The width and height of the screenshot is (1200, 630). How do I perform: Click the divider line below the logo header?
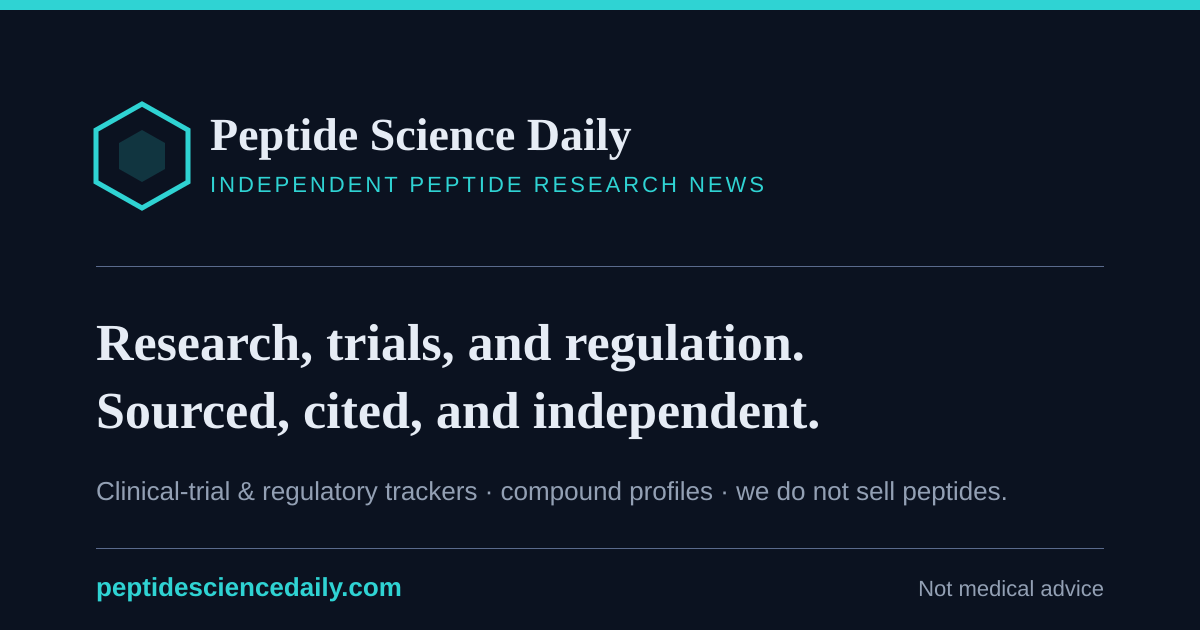click(600, 266)
